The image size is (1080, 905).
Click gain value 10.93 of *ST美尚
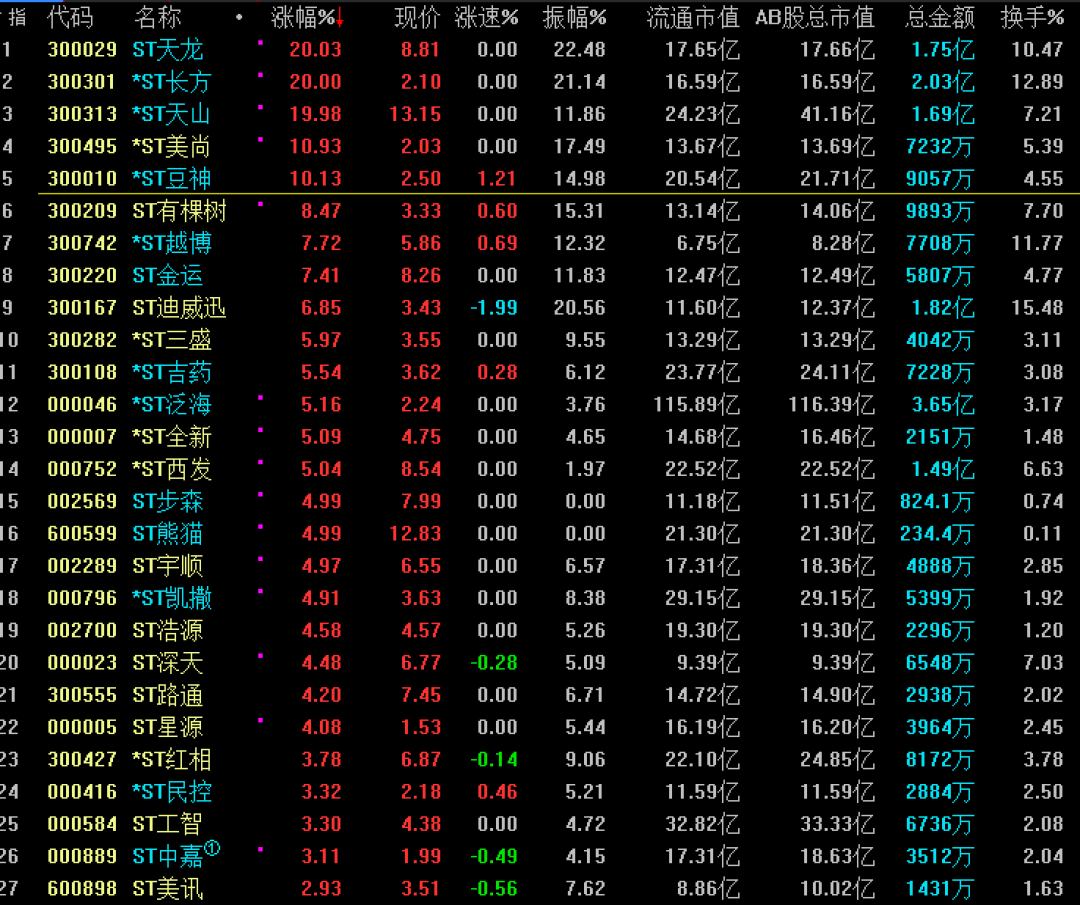coord(315,147)
